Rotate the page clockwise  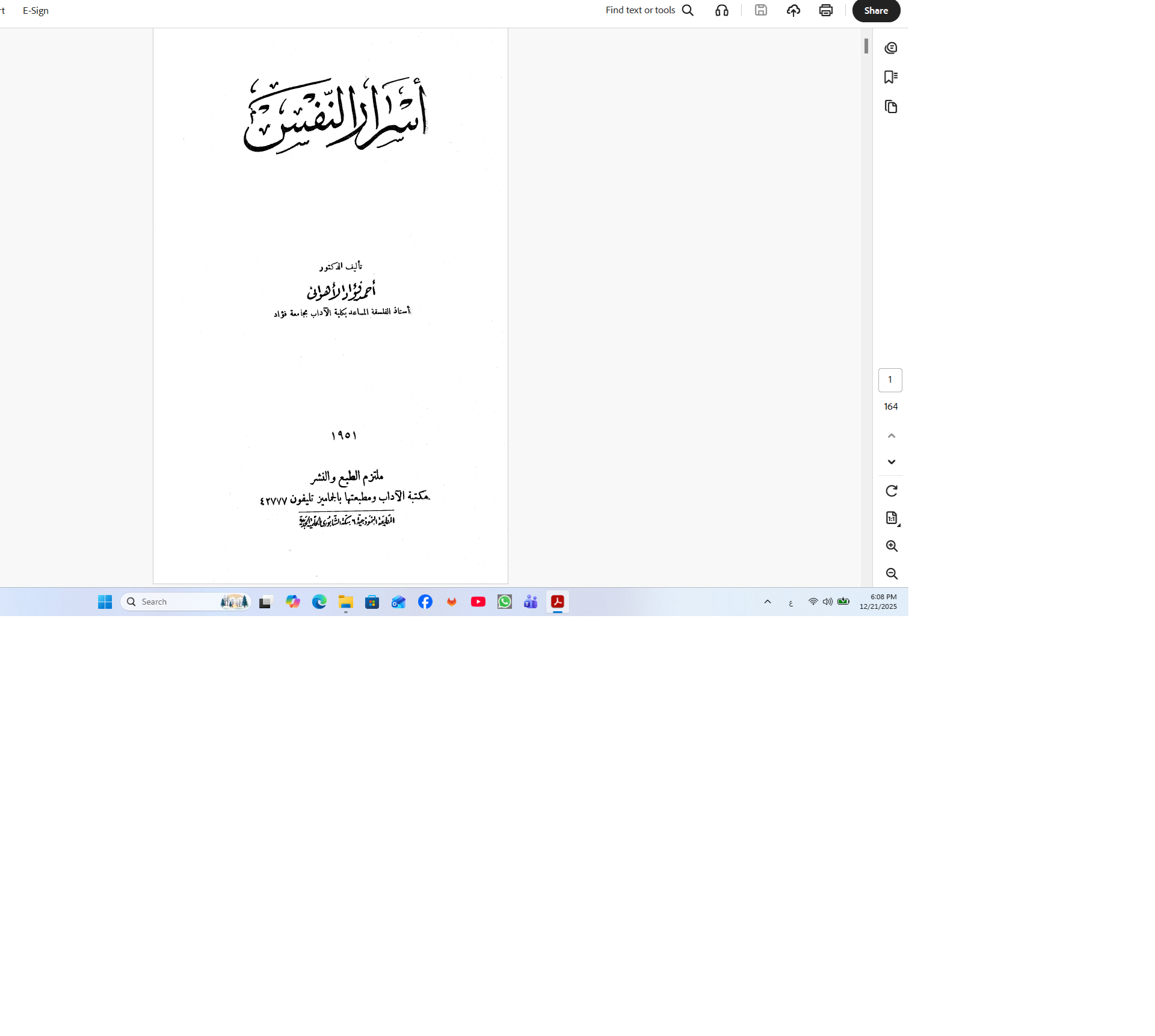coord(892,491)
